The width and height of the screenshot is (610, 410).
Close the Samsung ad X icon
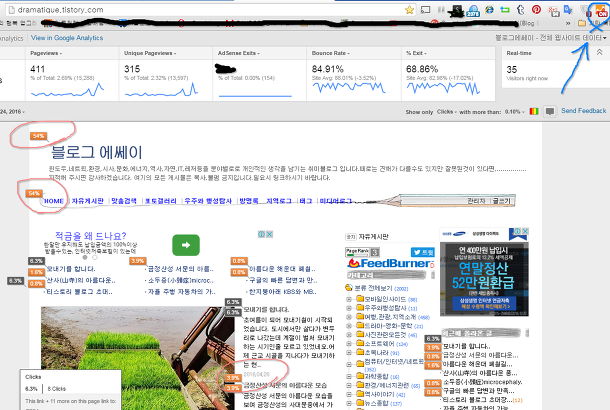(525, 231)
